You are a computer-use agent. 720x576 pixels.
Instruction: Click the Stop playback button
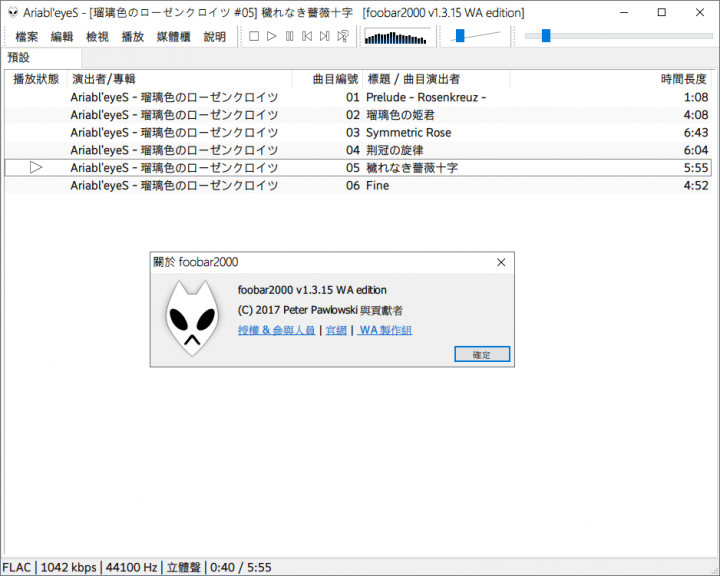point(254,36)
